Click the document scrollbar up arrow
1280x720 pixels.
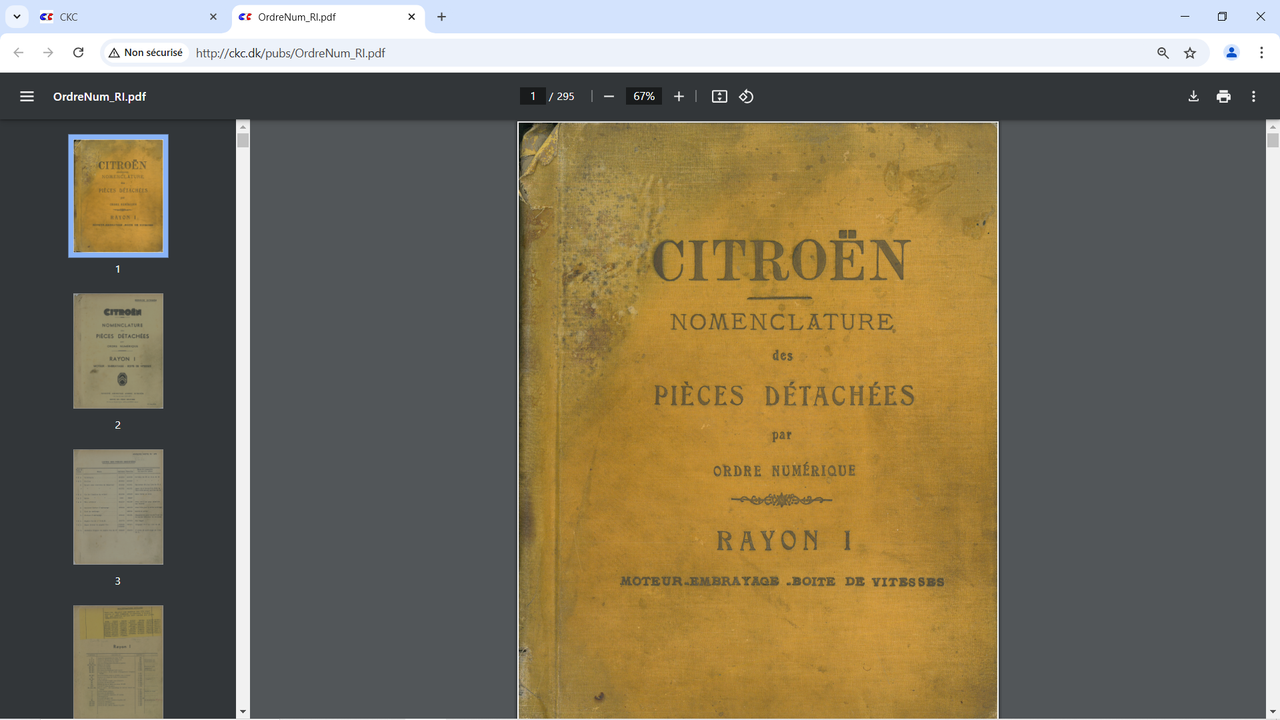pyautogui.click(x=1273, y=127)
